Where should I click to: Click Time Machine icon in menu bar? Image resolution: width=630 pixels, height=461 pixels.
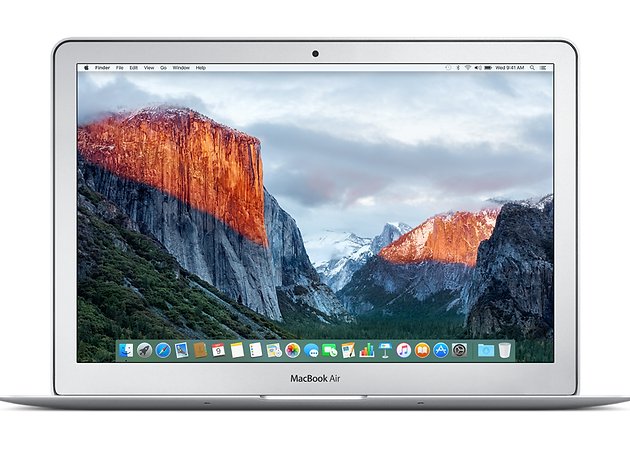click(448, 68)
